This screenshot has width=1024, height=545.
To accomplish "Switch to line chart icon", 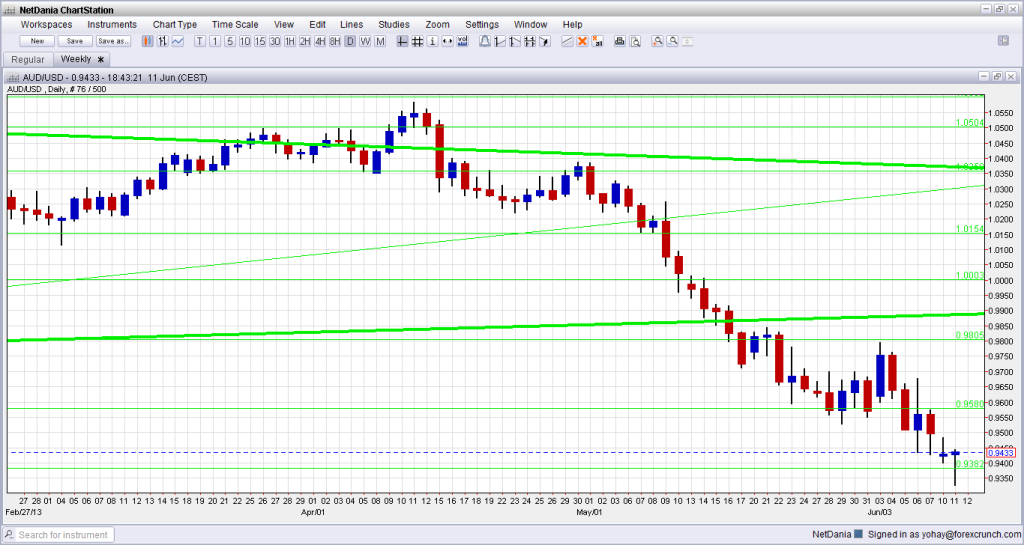I will pos(177,41).
